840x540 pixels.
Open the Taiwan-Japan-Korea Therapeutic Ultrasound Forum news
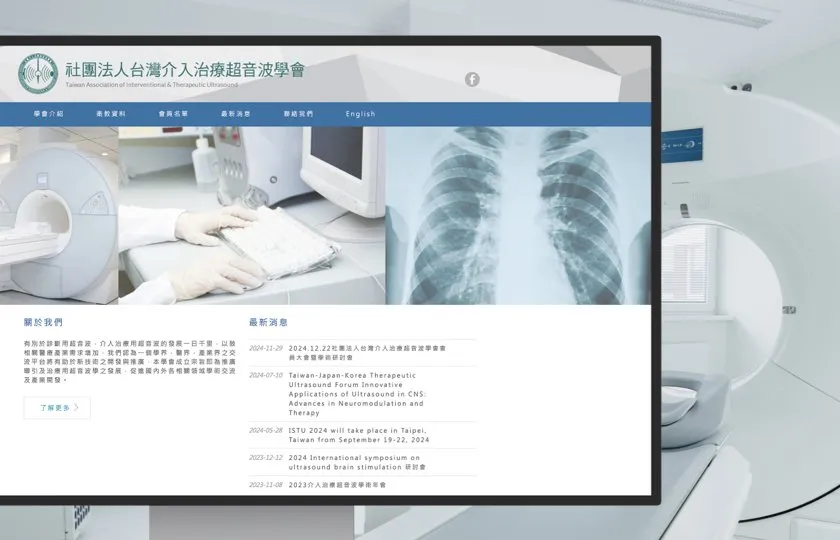[x=357, y=394]
